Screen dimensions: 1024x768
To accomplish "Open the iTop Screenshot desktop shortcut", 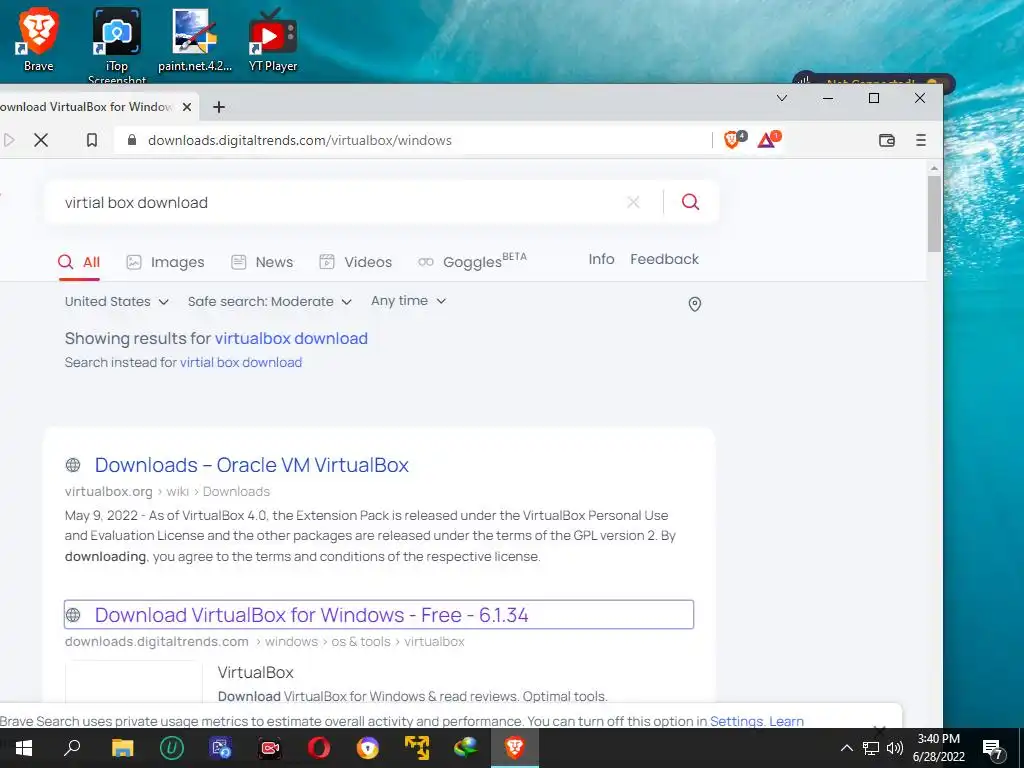I will click(117, 46).
